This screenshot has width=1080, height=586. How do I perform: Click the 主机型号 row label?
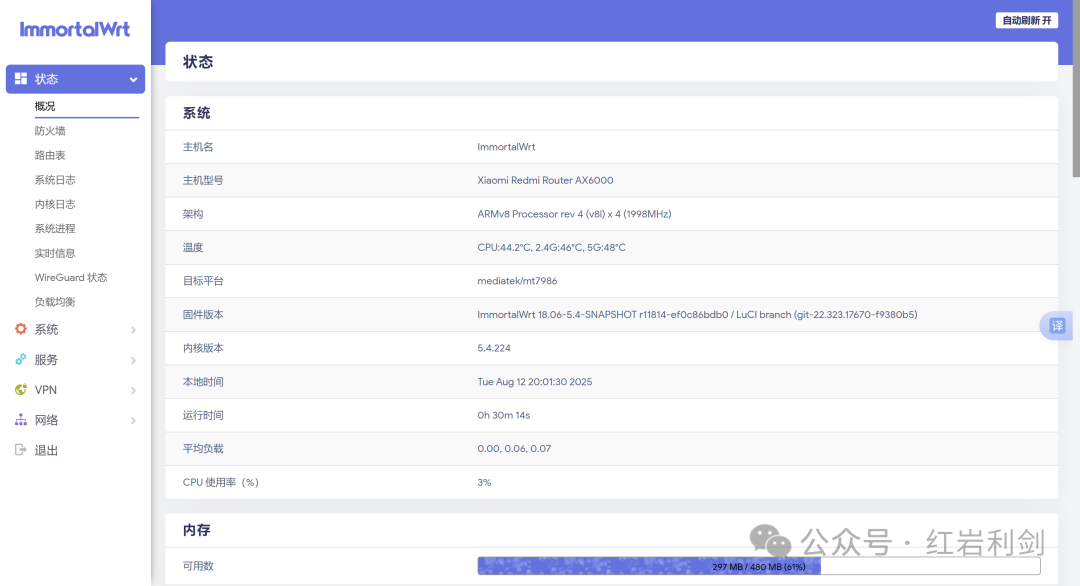click(x=203, y=180)
